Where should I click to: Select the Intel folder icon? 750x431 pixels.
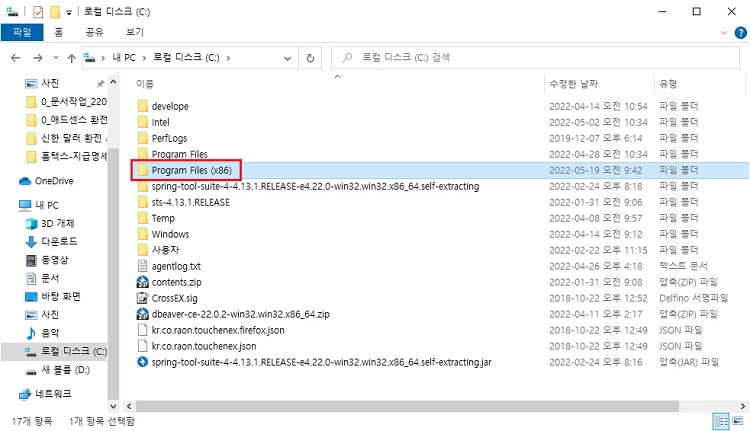(143, 122)
